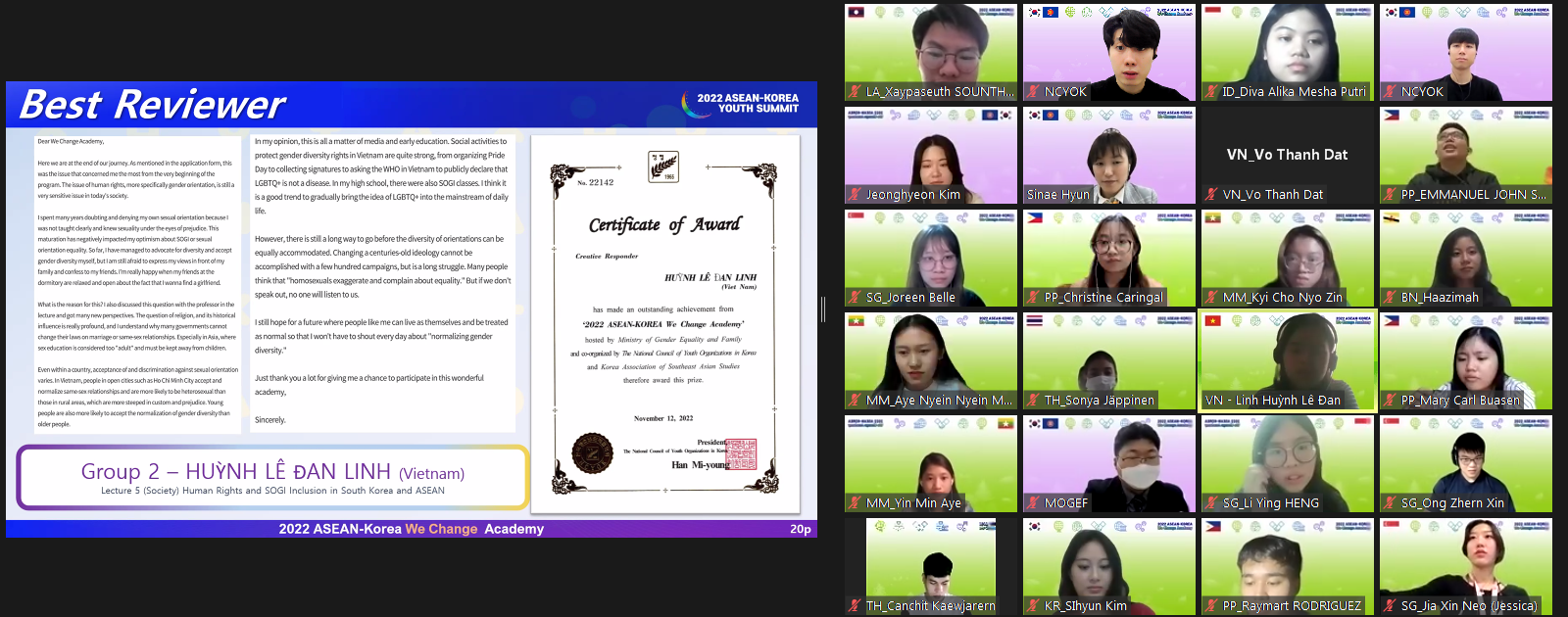1568x617 pixels.
Task: Click muted microphone icon on VN_Vo Thanh Dat tile
Action: tap(1212, 195)
